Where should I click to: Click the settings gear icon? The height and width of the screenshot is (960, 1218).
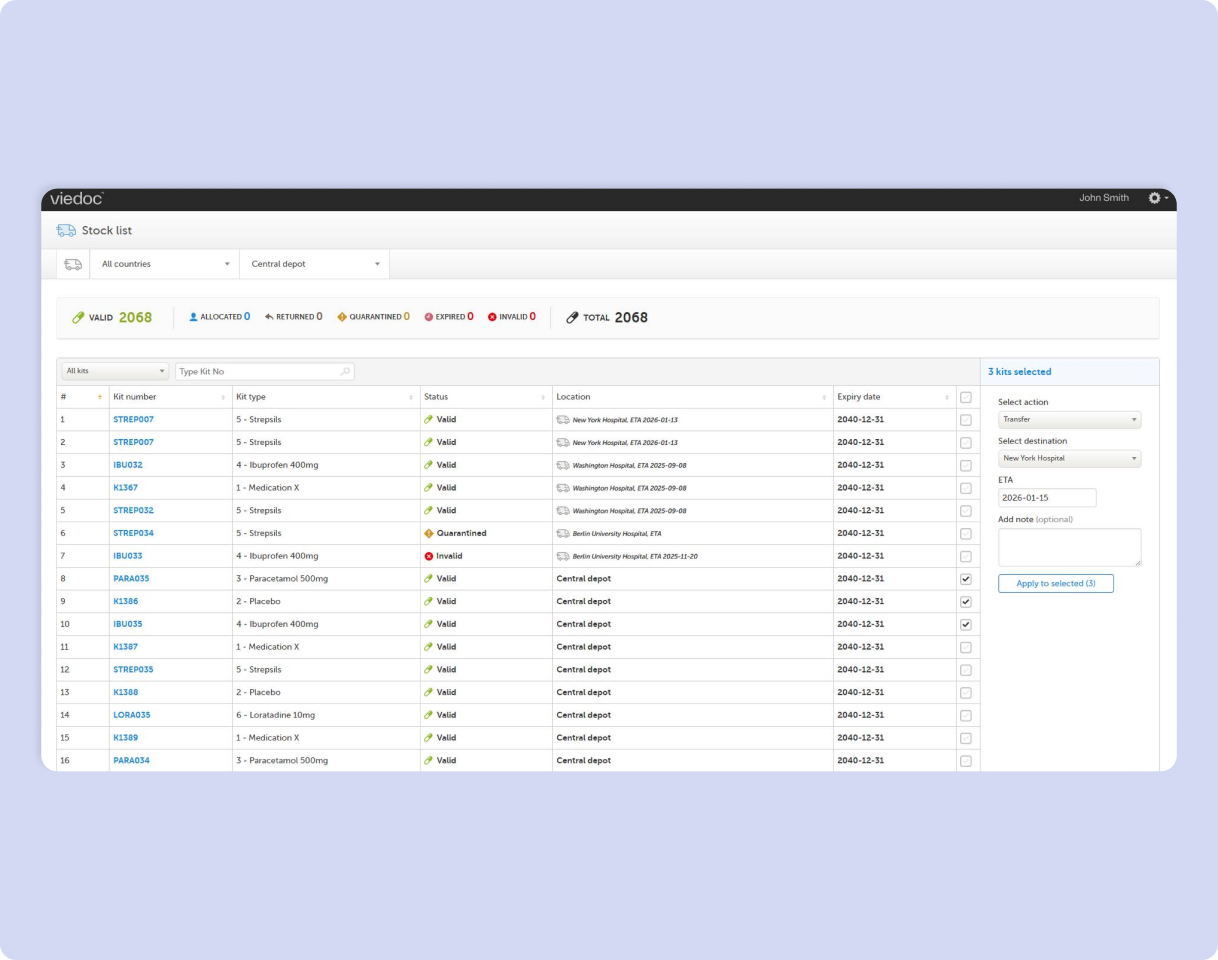pos(1155,198)
